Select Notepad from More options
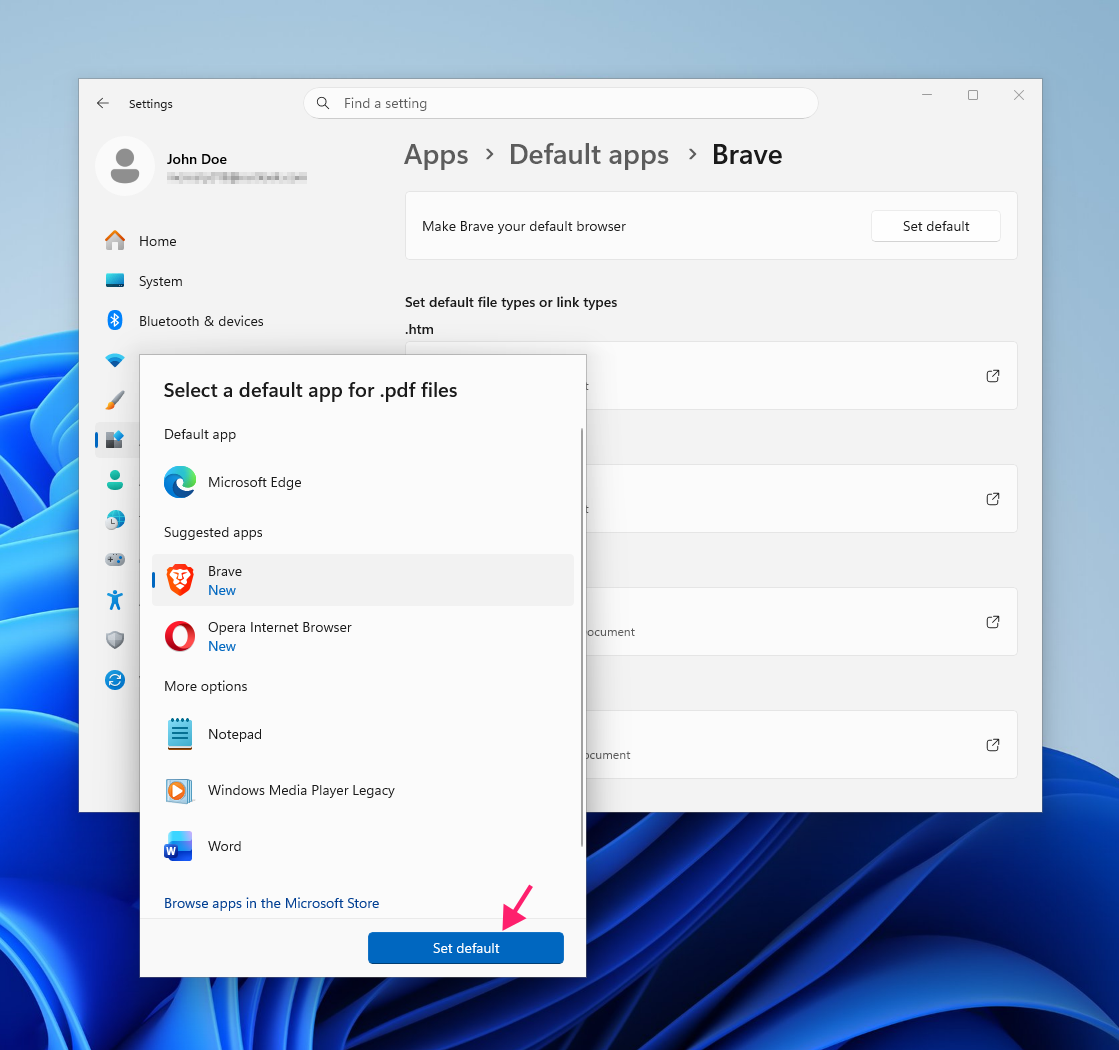Image resolution: width=1119 pixels, height=1050 pixels. (x=363, y=735)
